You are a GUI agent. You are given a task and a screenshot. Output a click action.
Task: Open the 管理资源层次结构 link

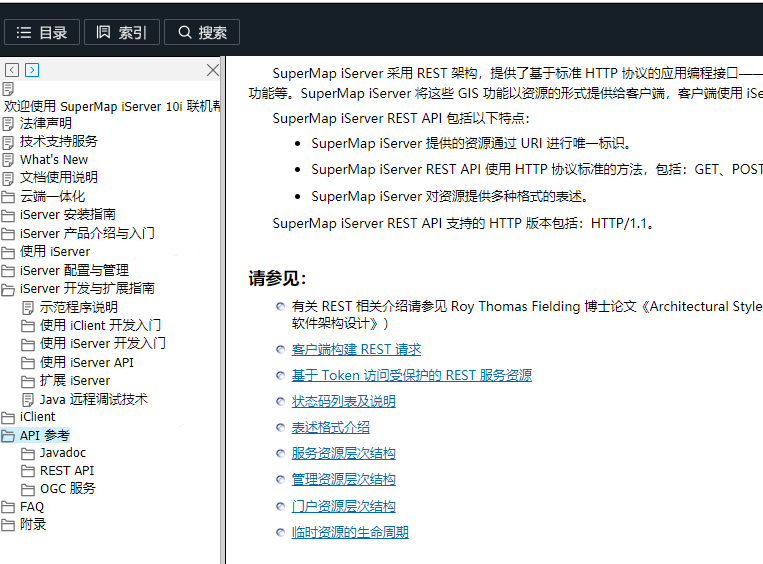[x=344, y=479]
